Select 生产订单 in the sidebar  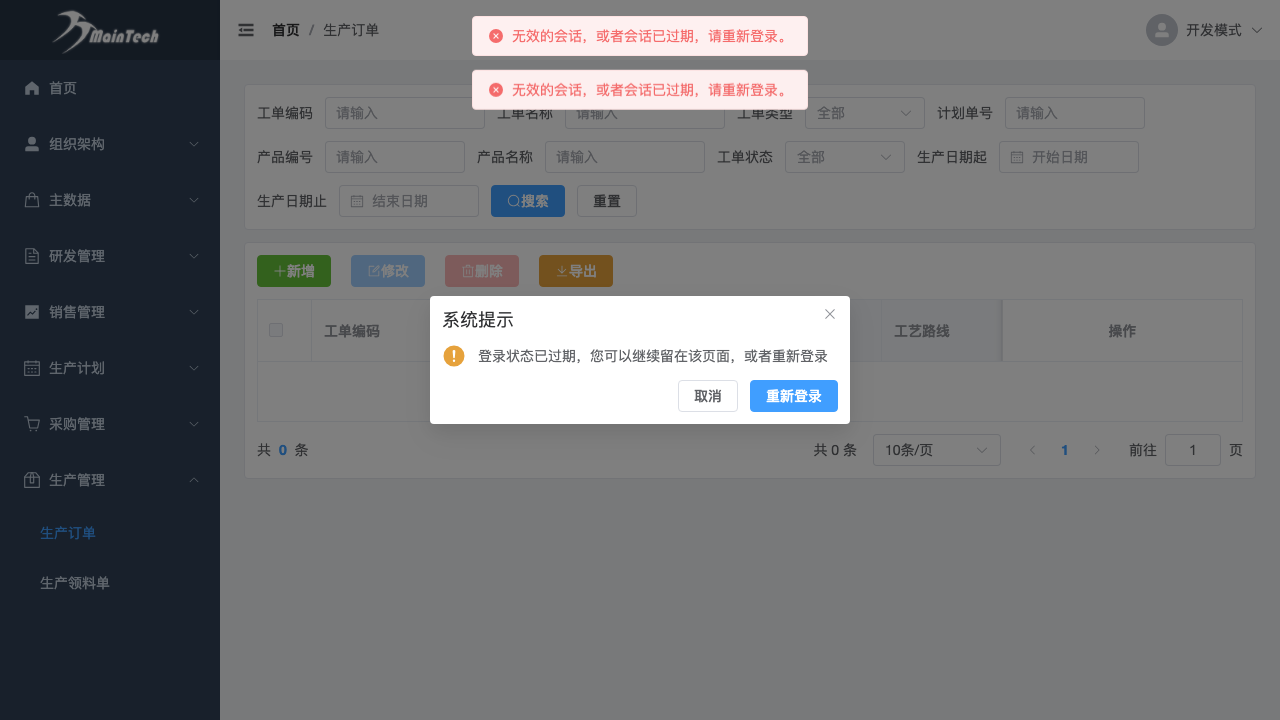pos(68,533)
